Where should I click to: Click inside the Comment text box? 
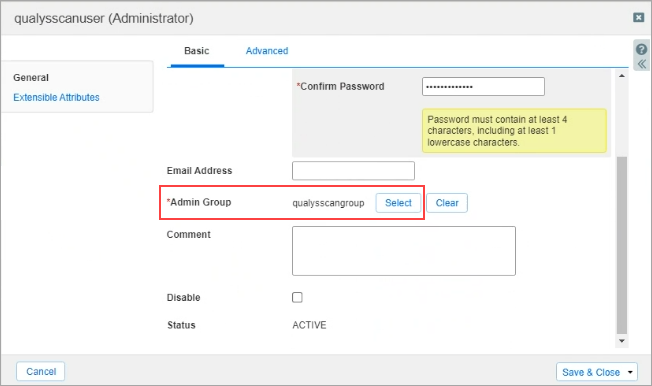[x=404, y=251]
